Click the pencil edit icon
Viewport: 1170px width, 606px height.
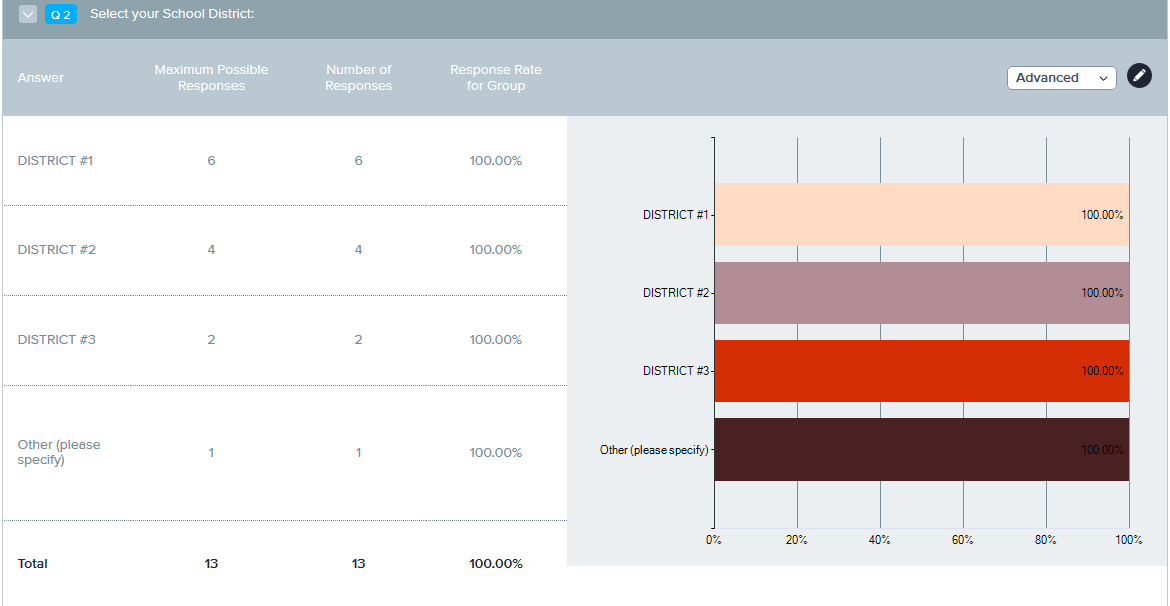(x=1139, y=76)
